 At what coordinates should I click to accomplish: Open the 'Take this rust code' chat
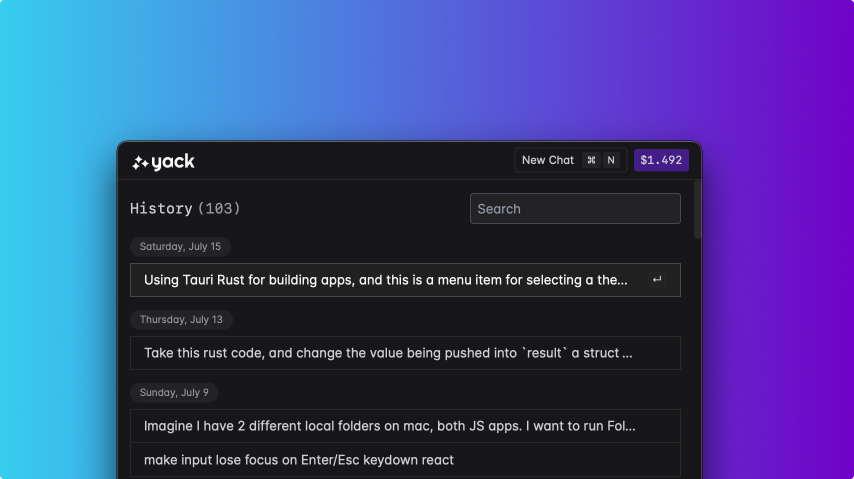click(x=405, y=353)
